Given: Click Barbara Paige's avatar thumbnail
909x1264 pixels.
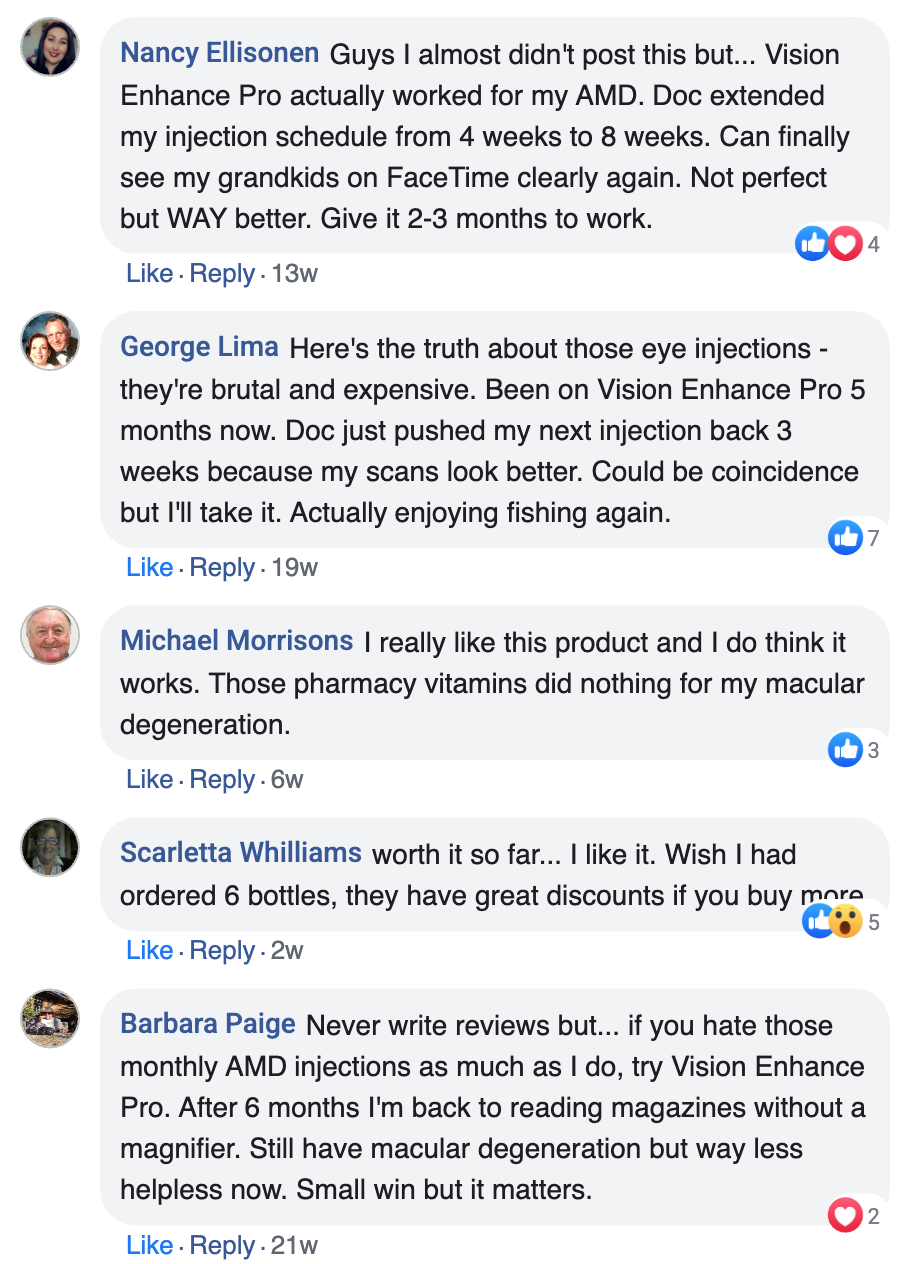Looking at the screenshot, I should (x=50, y=1019).
